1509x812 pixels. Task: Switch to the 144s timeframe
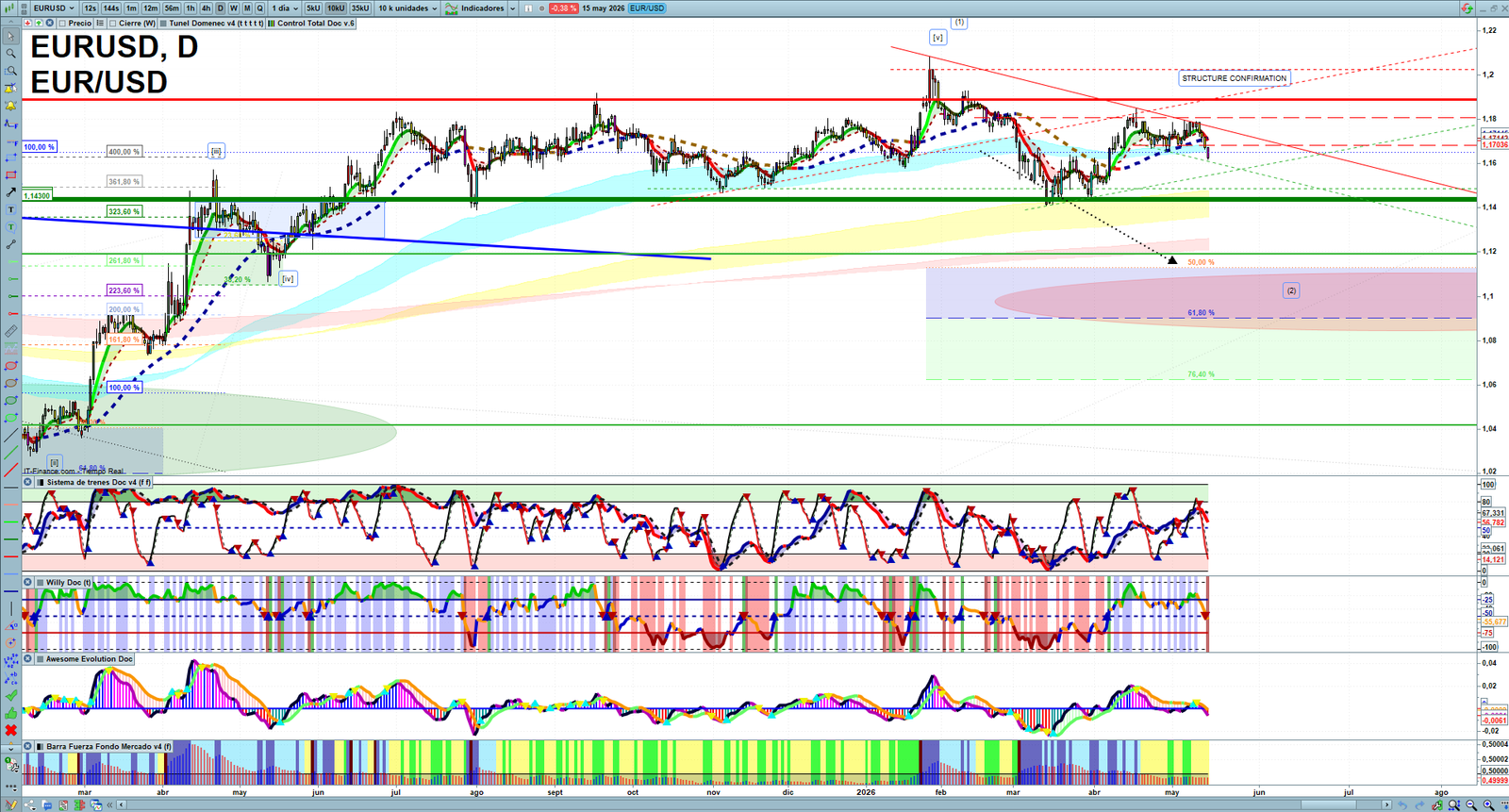point(111,8)
